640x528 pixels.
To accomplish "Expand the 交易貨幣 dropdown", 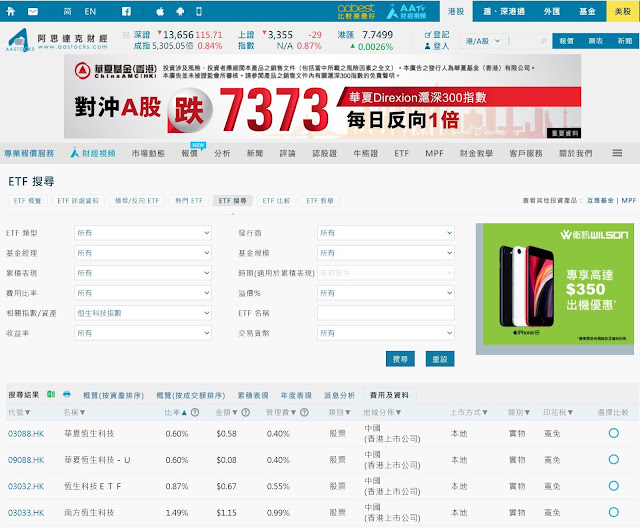I will pos(386,333).
